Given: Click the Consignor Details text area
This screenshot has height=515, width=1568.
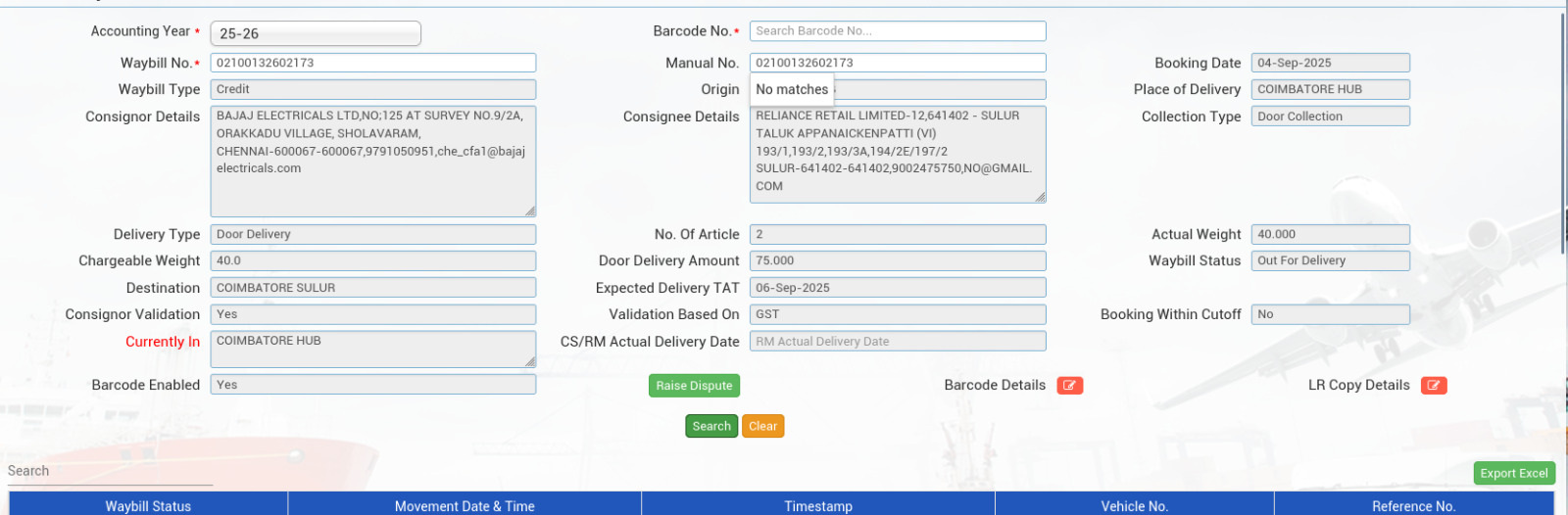Looking at the screenshot, I should [x=372, y=161].
